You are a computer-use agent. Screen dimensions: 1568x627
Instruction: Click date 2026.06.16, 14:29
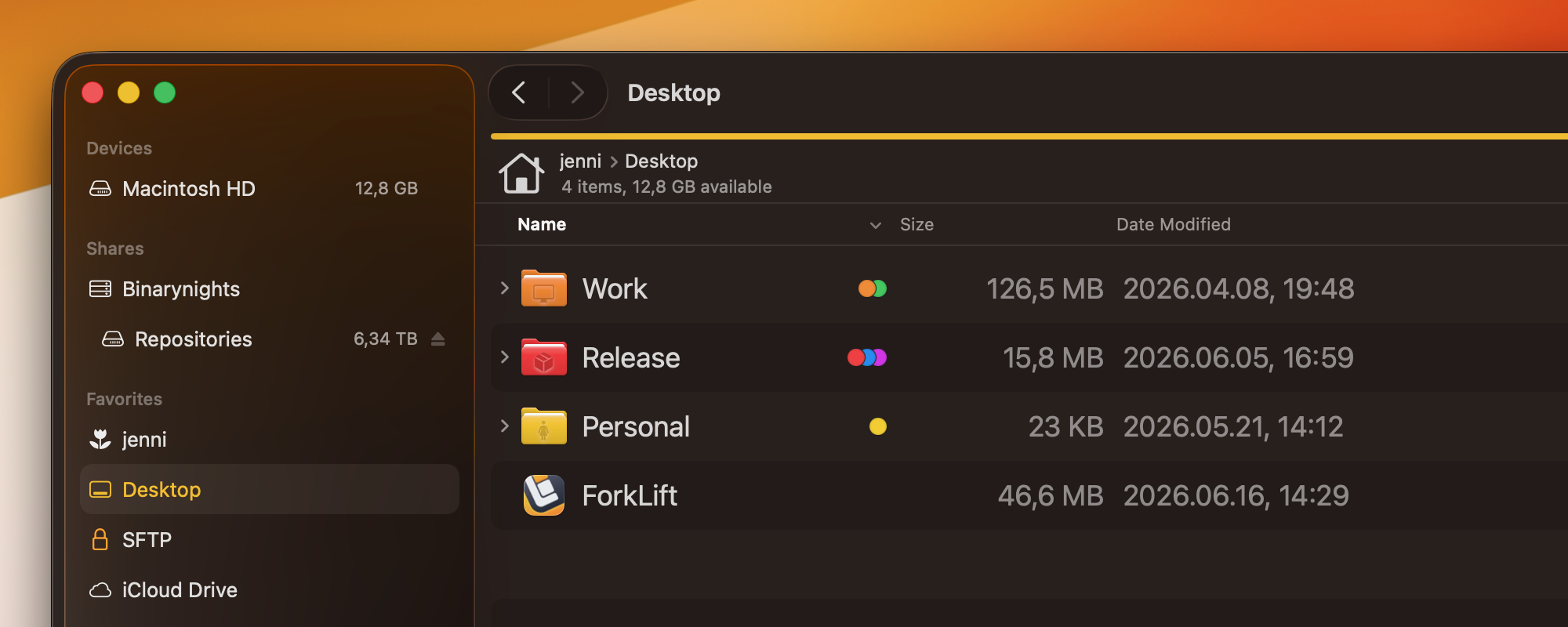tap(1236, 496)
